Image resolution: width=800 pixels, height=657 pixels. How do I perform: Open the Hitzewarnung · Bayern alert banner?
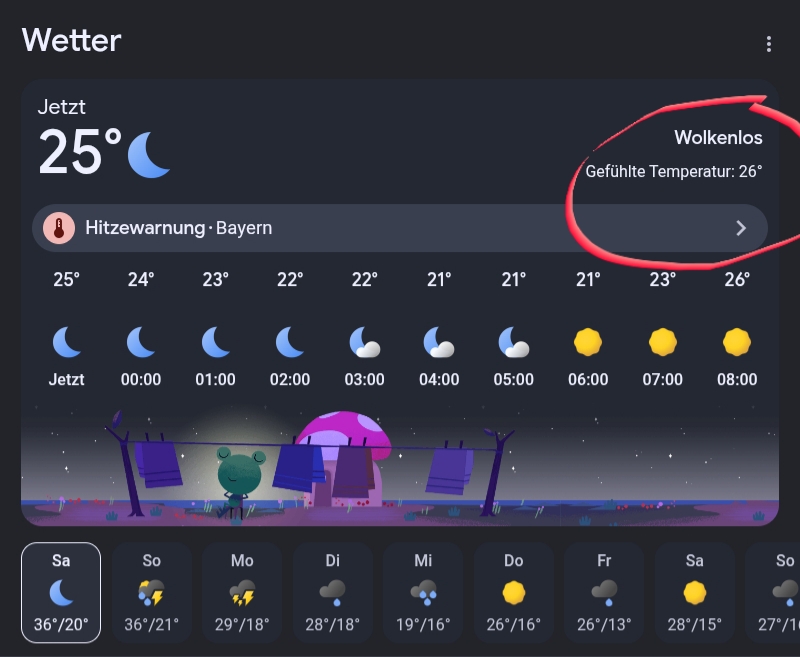click(x=399, y=228)
